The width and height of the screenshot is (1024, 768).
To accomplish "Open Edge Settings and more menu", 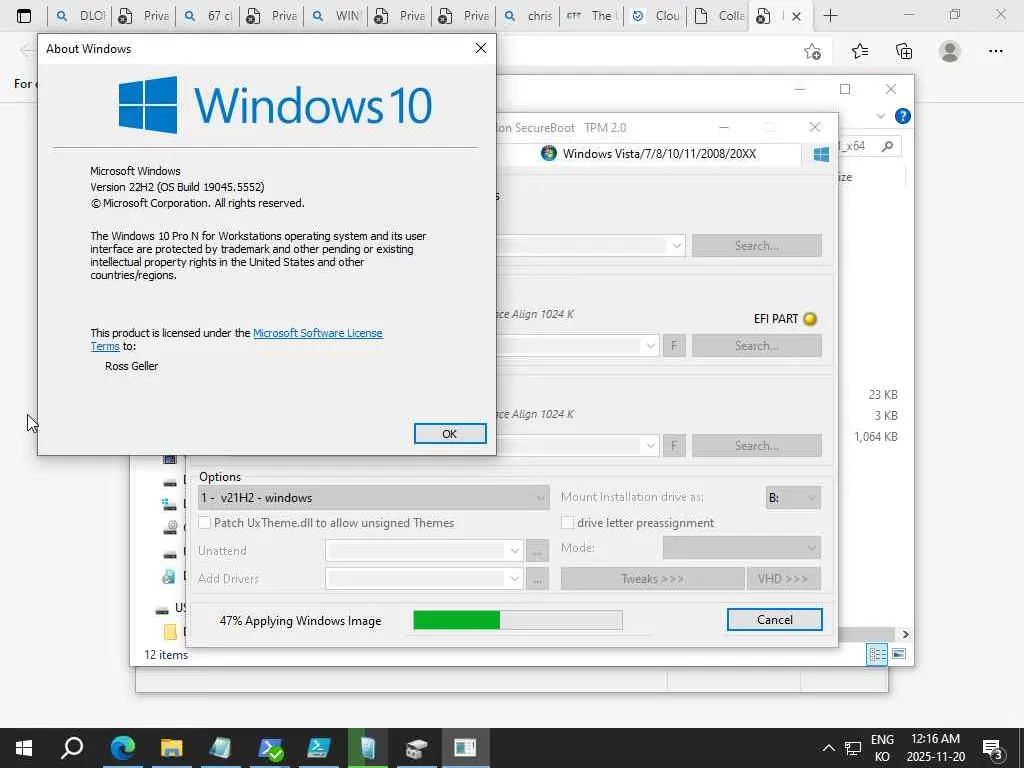I will coord(995,51).
